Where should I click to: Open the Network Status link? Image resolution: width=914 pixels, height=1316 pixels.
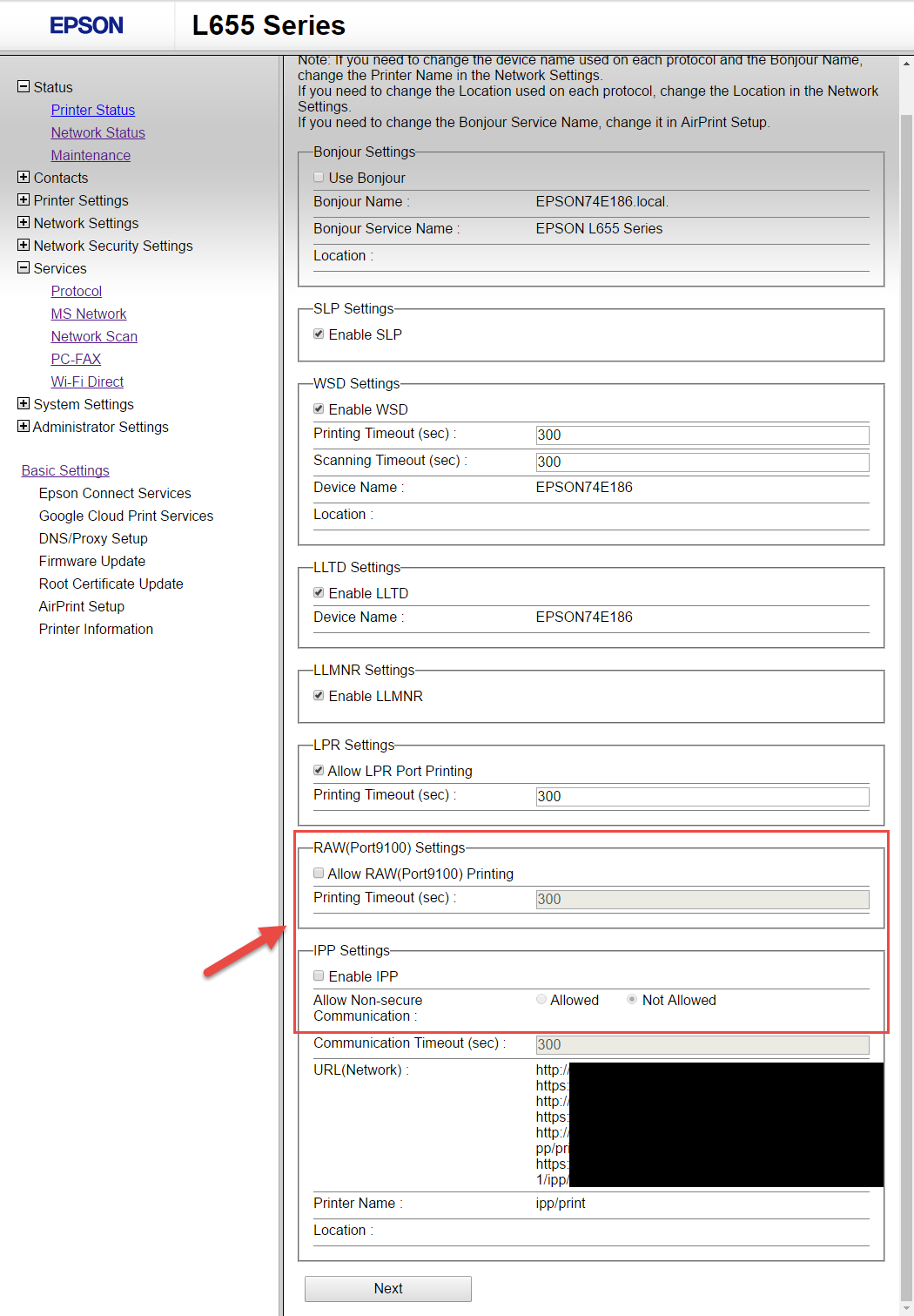[97, 132]
